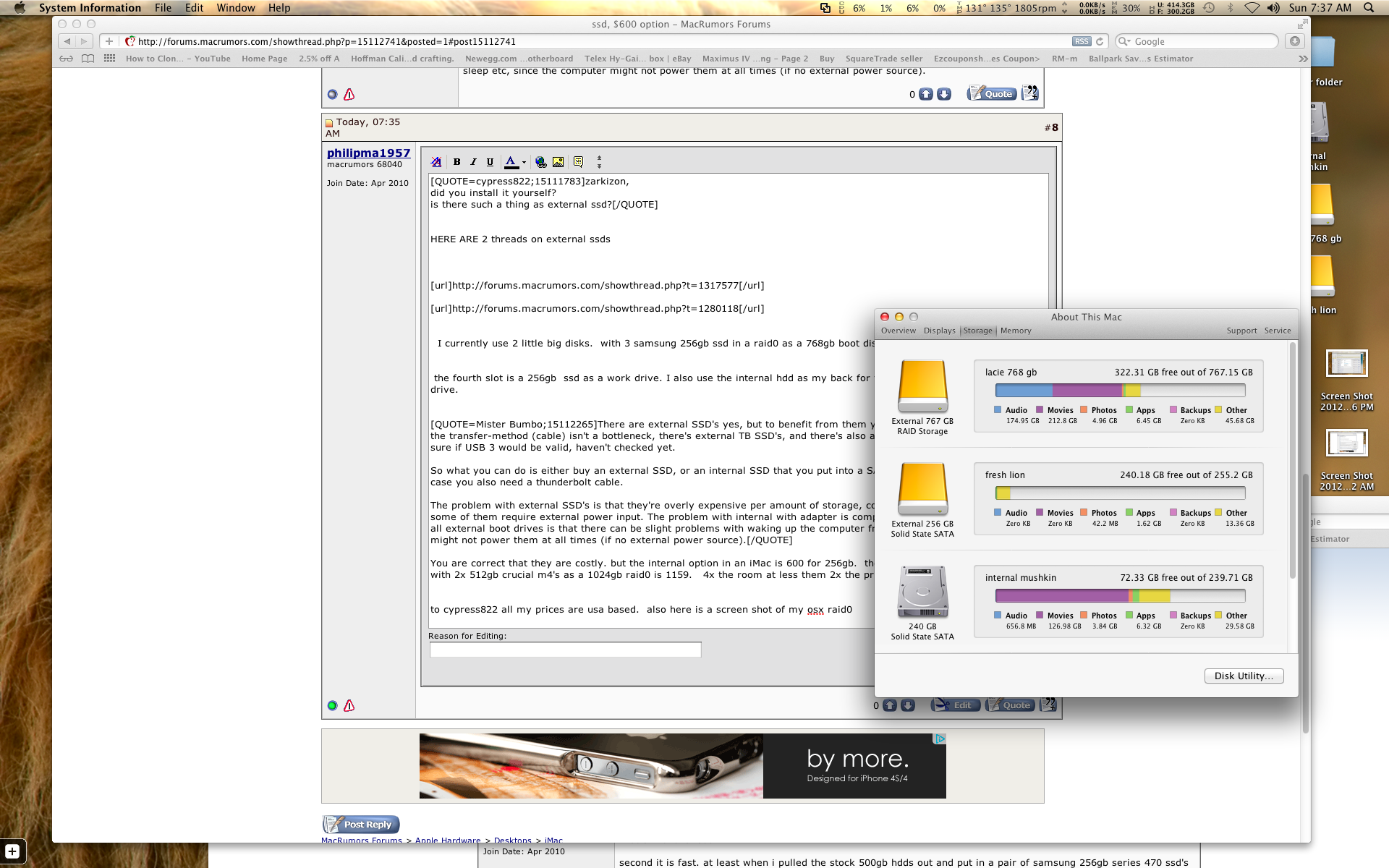Toggle bold formatting in editor

click(456, 162)
